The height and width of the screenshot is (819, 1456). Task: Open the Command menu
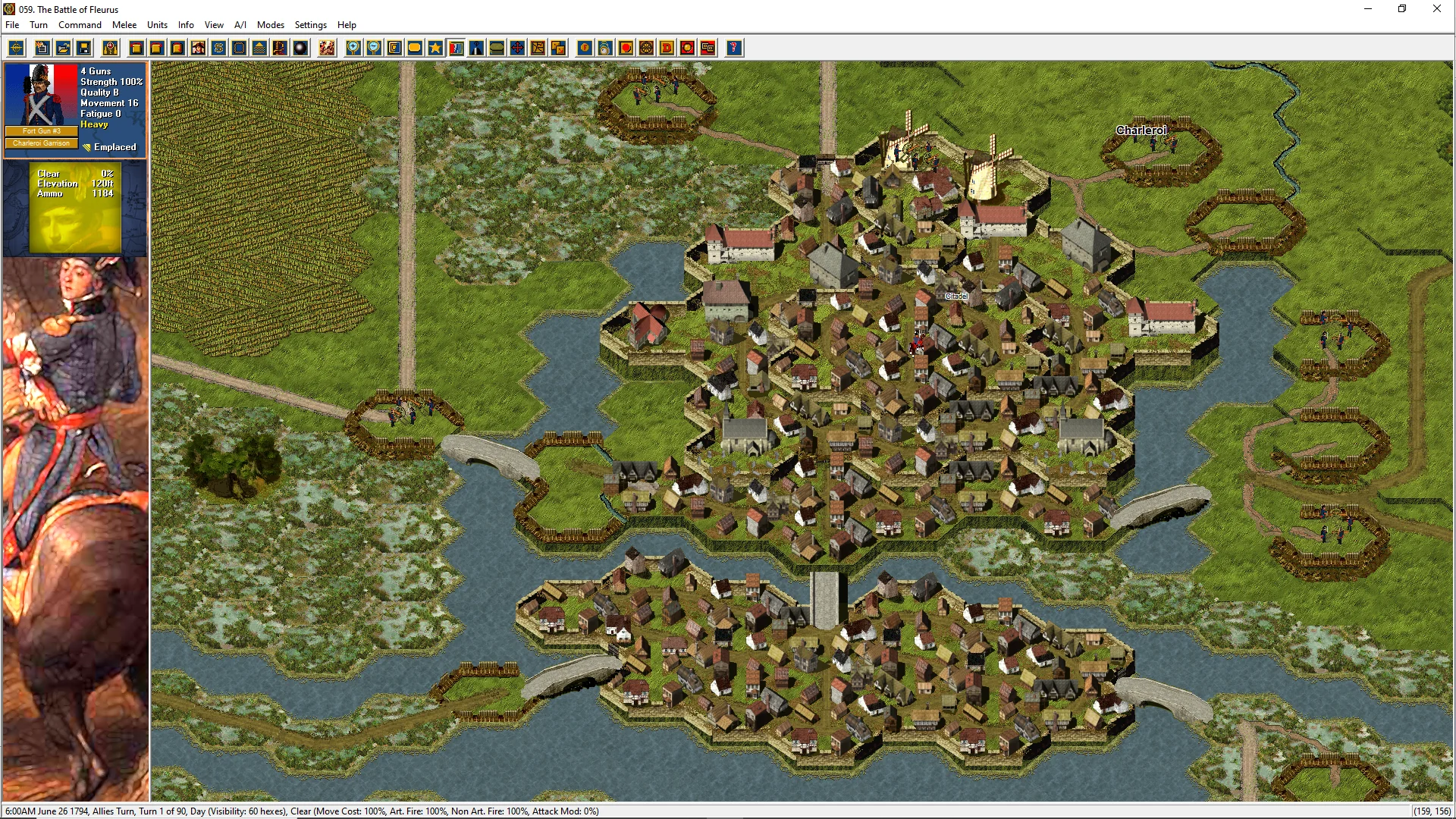80,25
